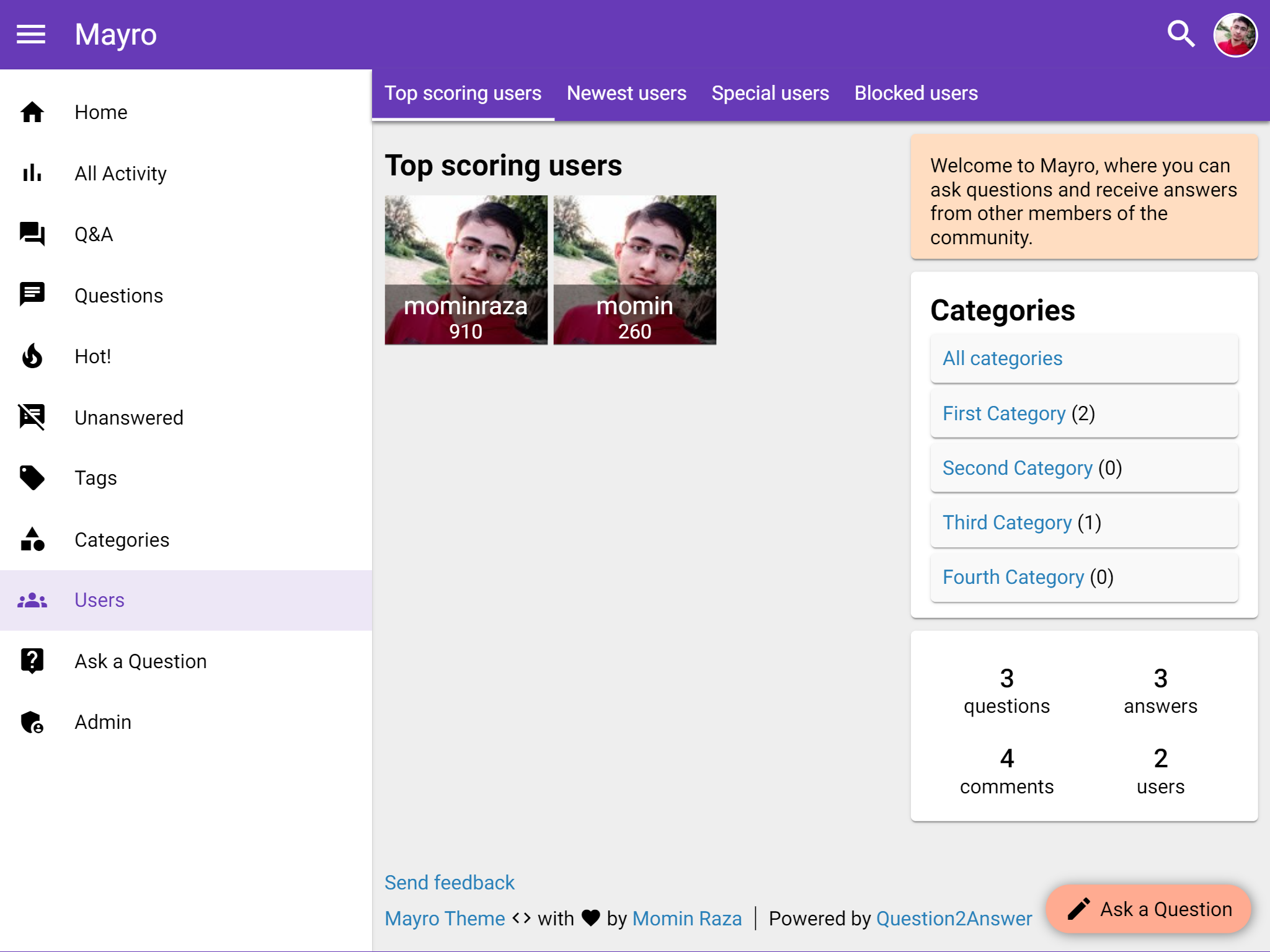Screen dimensions: 1270x952
Task: Click the Send feedback link
Action: (450, 883)
